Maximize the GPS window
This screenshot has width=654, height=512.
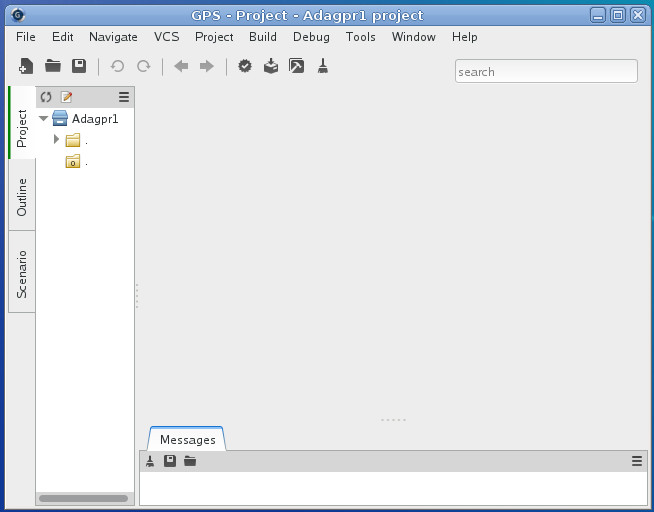618,15
